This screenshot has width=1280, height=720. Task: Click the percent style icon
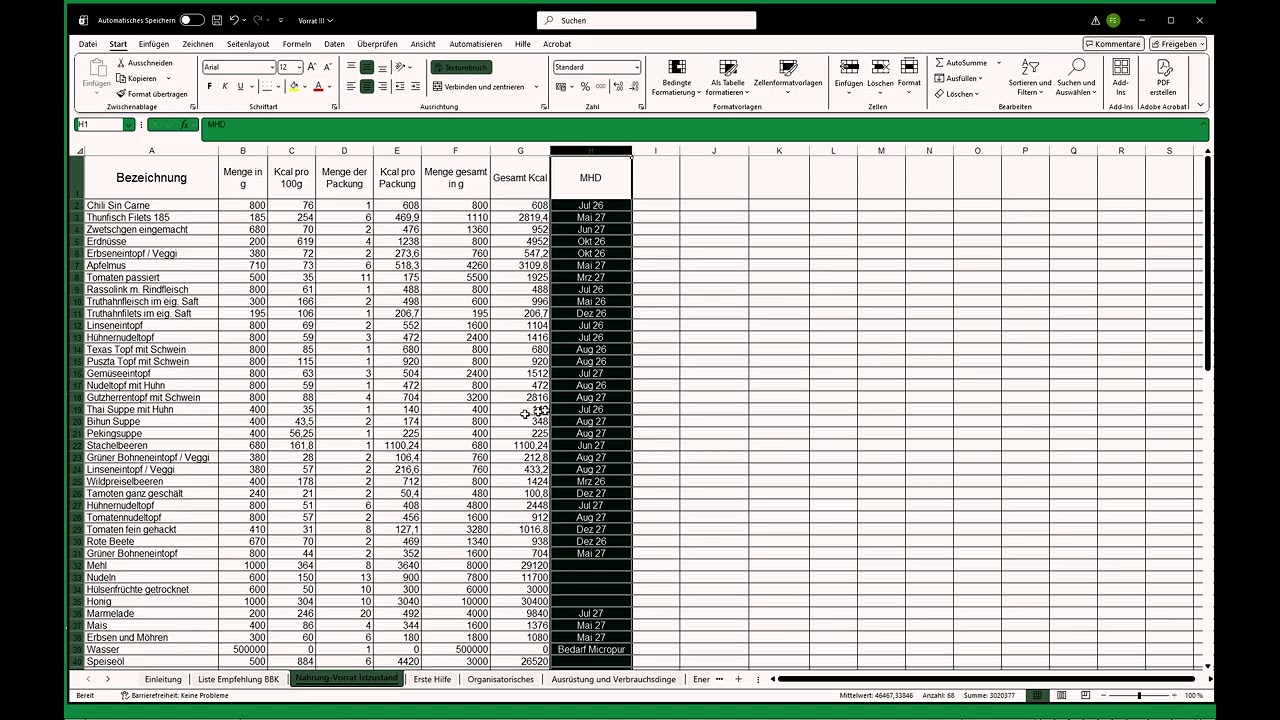pyautogui.click(x=586, y=87)
